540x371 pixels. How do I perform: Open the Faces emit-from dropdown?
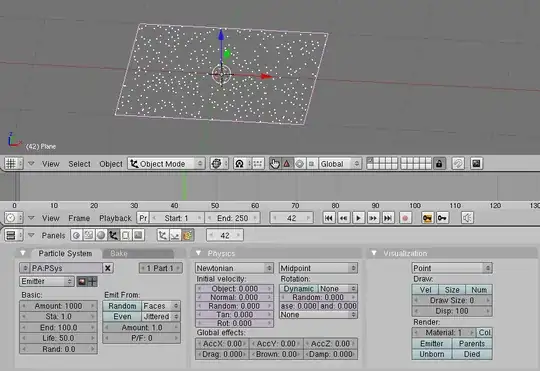click(x=161, y=306)
